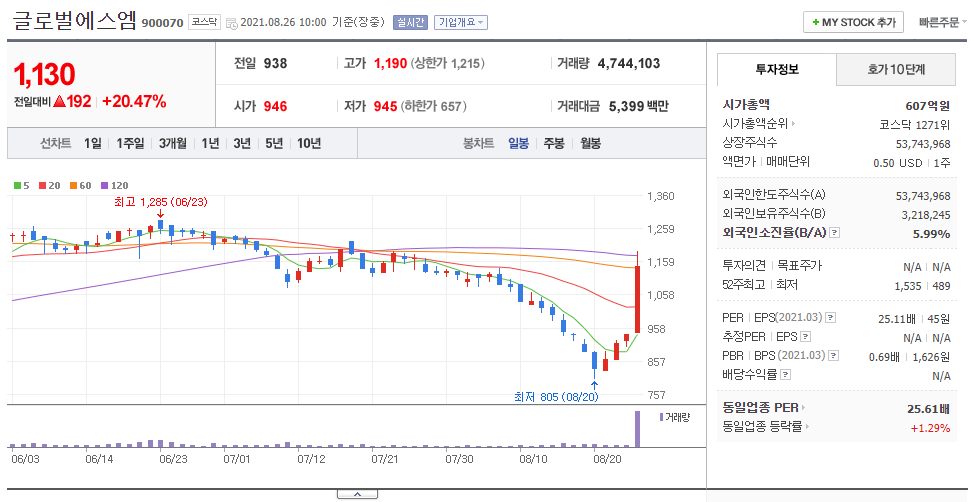The width and height of the screenshot is (974, 502).
Task: Open help icon for PBR BPS row
Action: (x=834, y=355)
